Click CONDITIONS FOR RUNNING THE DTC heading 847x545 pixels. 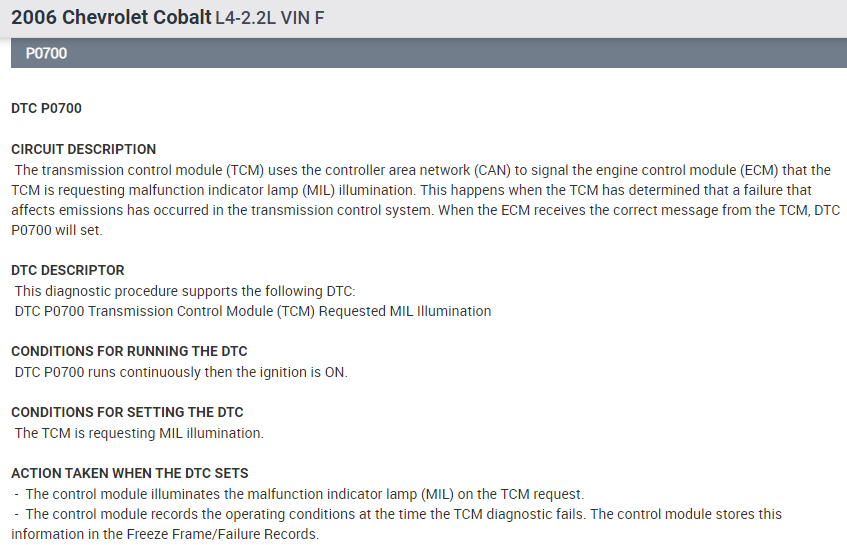click(129, 351)
